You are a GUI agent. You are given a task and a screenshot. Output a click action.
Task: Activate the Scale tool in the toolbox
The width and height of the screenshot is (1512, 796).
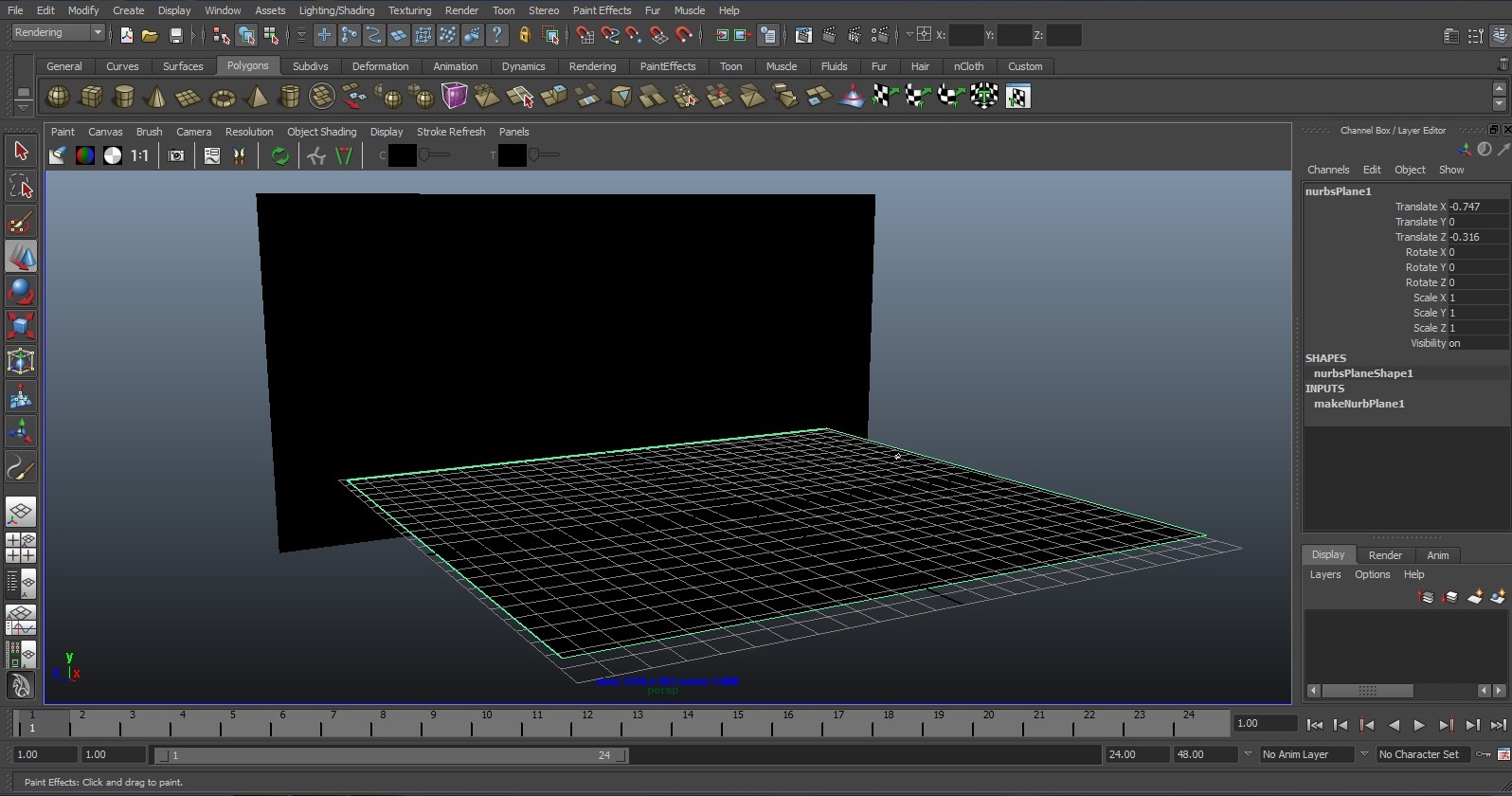click(x=20, y=326)
